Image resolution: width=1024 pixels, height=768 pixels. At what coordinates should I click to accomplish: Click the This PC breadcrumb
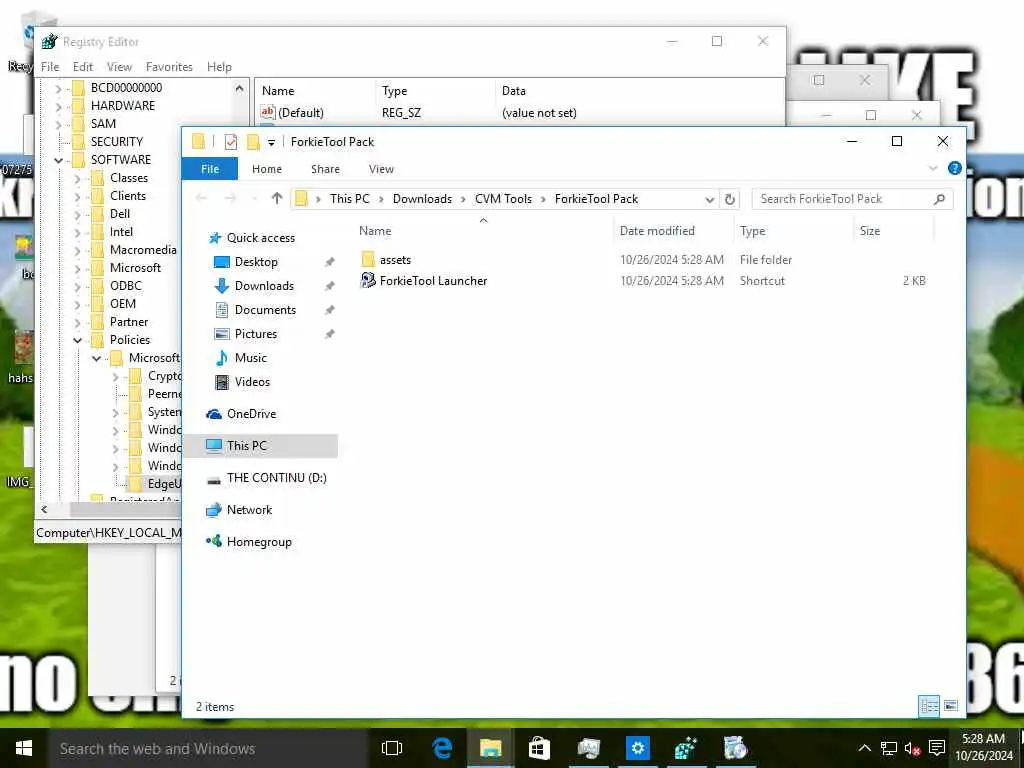[349, 199]
